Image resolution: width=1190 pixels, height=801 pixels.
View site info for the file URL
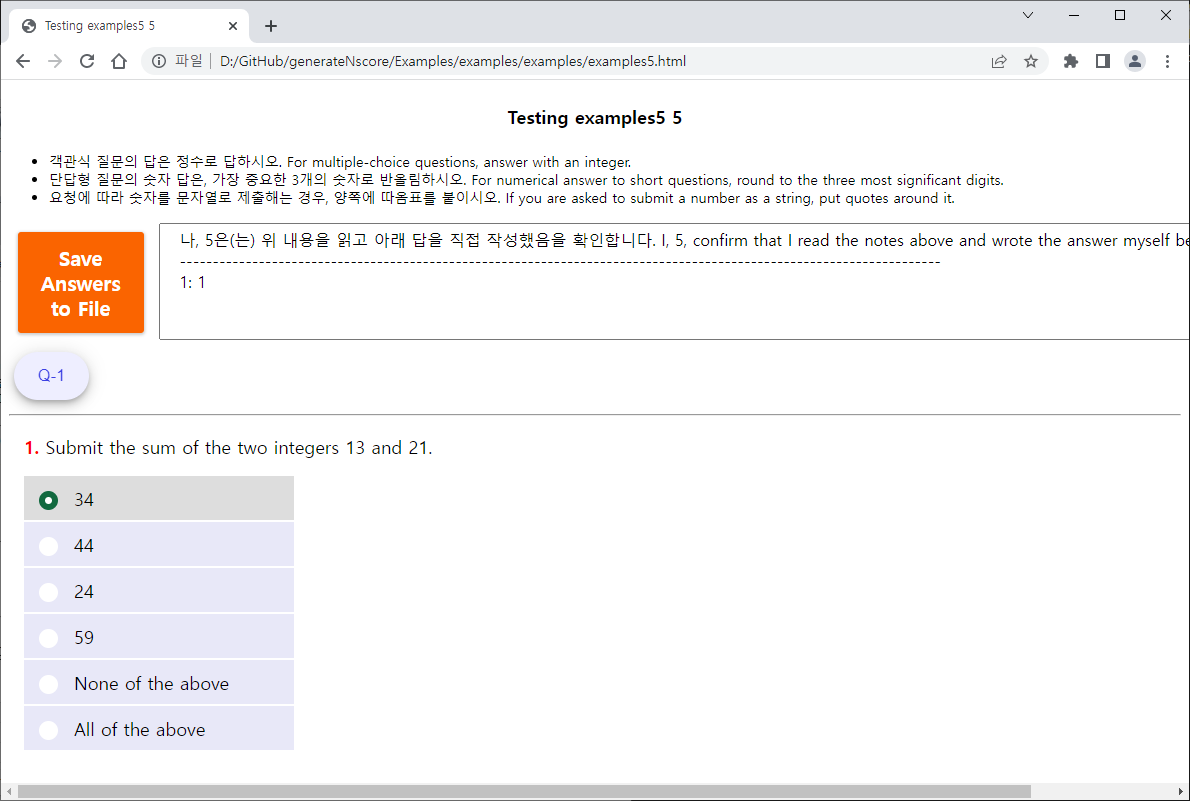coord(159,61)
